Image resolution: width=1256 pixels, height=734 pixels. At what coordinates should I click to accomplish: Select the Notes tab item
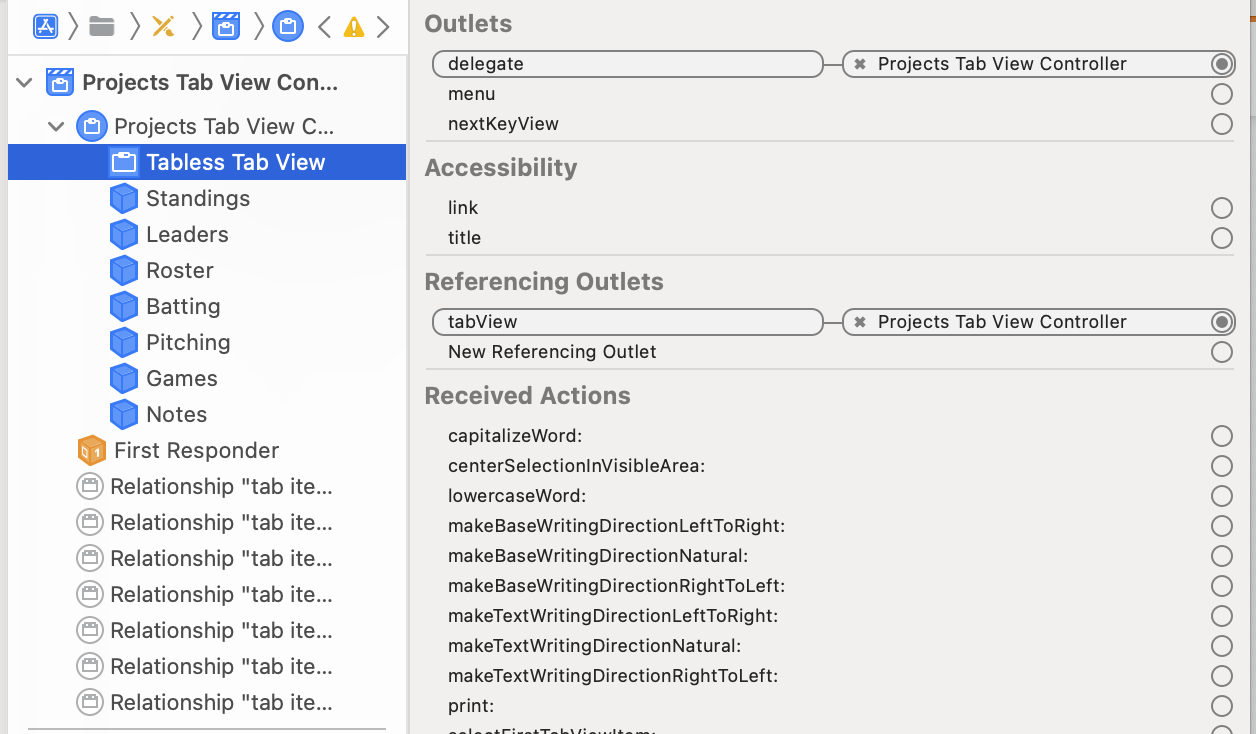(x=207, y=414)
